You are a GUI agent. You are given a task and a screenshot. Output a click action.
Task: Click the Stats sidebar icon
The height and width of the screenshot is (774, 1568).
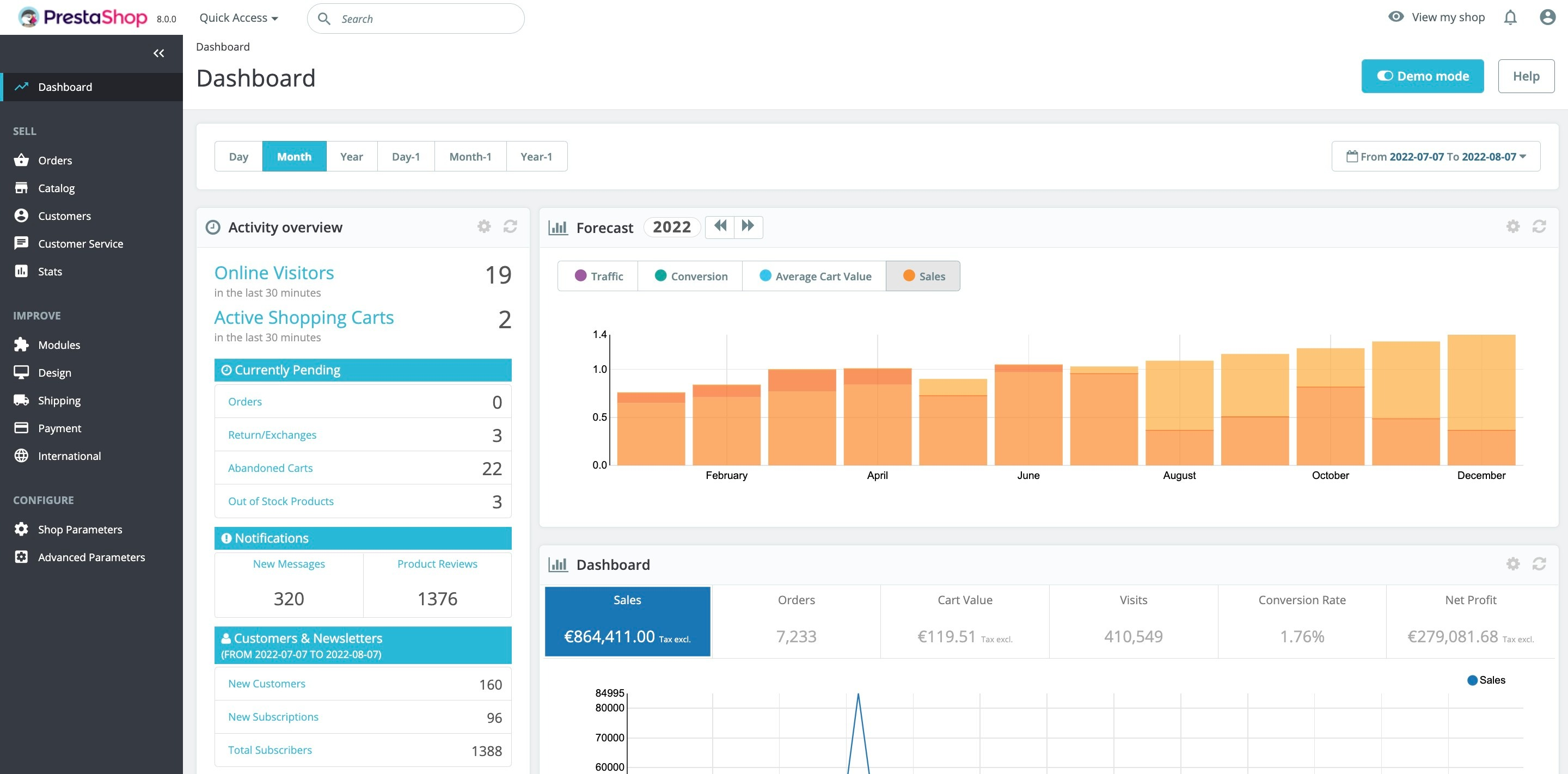pos(21,271)
